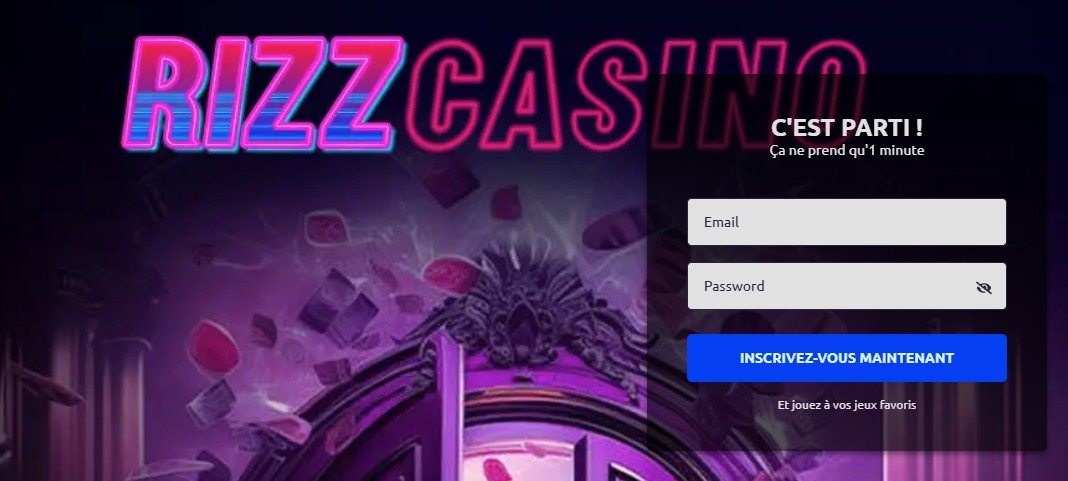Click the Password placeholder label text
Image resolution: width=1068 pixels, height=481 pixels.
pyautogui.click(x=734, y=286)
